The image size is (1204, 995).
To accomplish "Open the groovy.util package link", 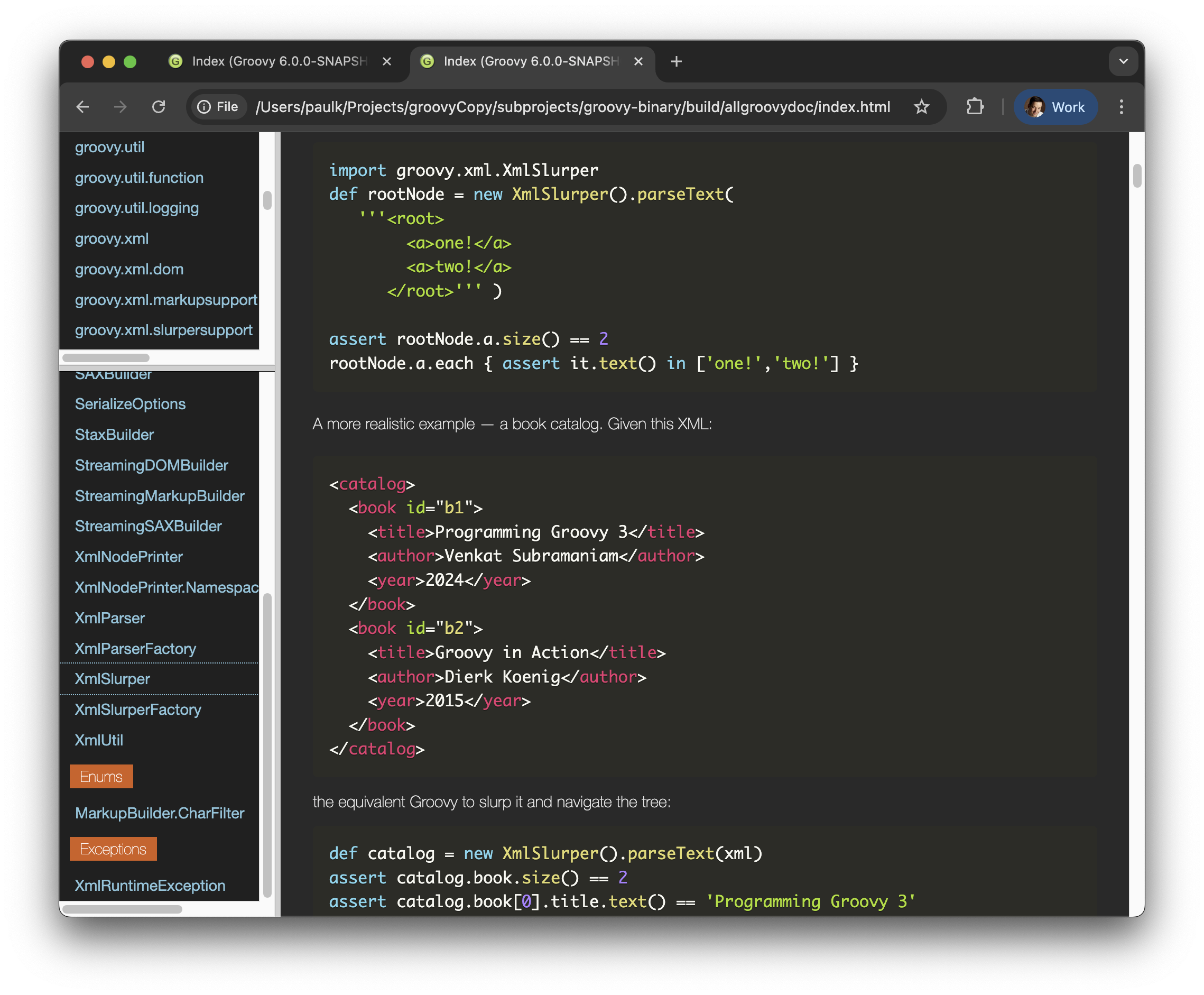I will coord(109,148).
